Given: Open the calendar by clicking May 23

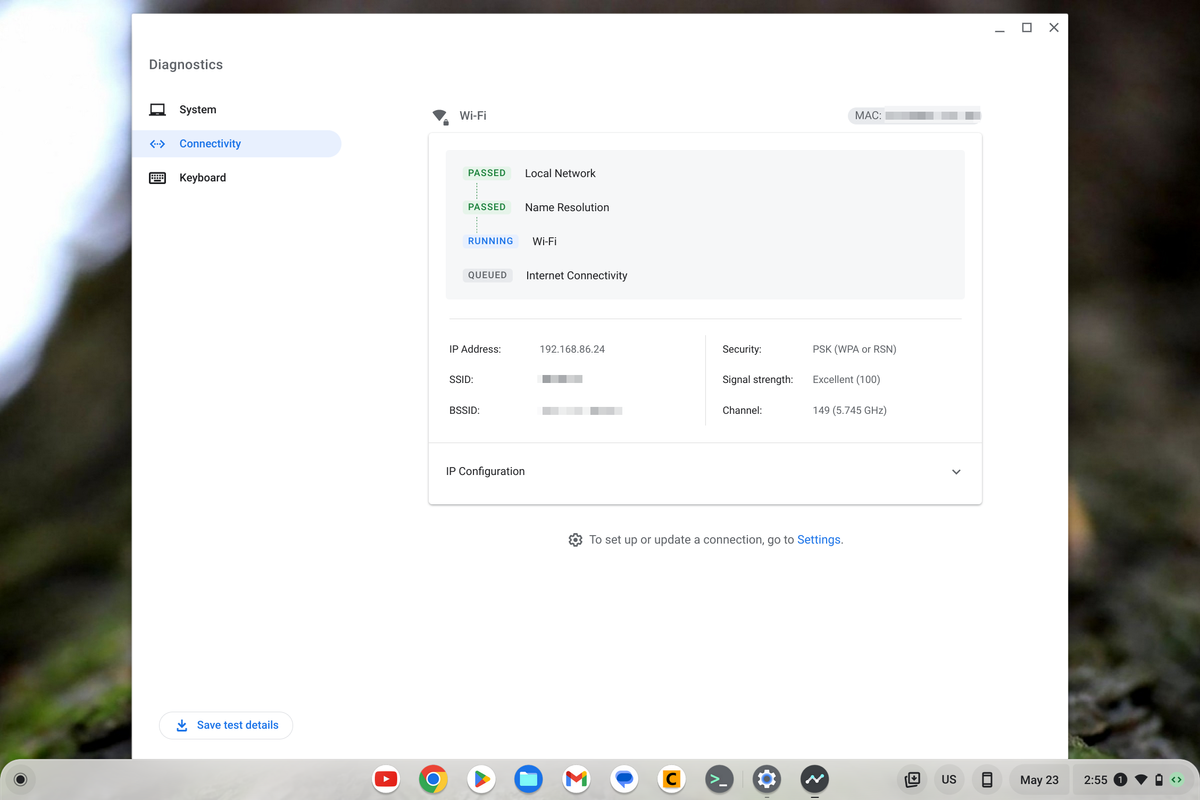Looking at the screenshot, I should coord(1039,779).
